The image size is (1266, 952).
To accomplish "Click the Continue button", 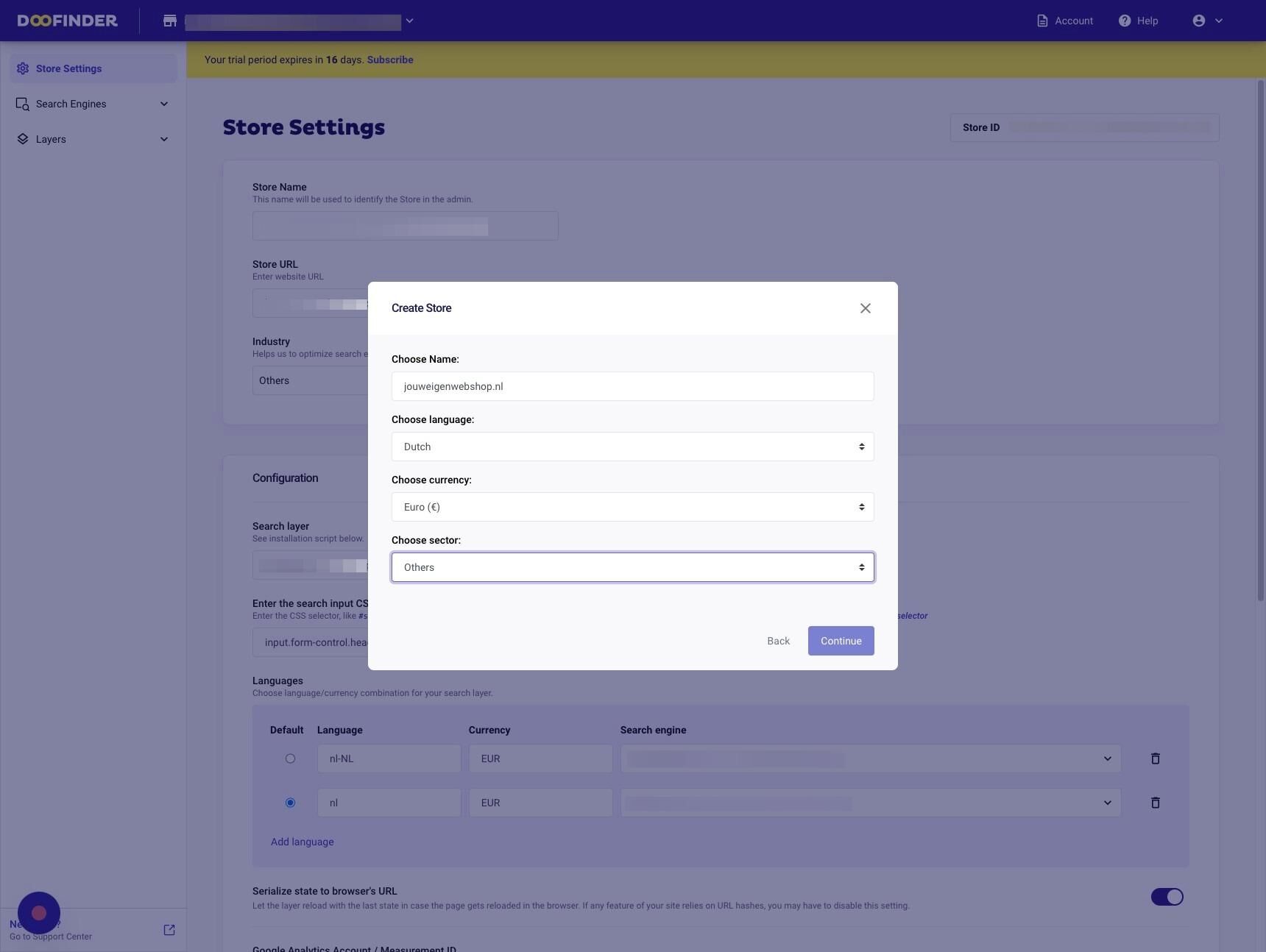I will (841, 641).
